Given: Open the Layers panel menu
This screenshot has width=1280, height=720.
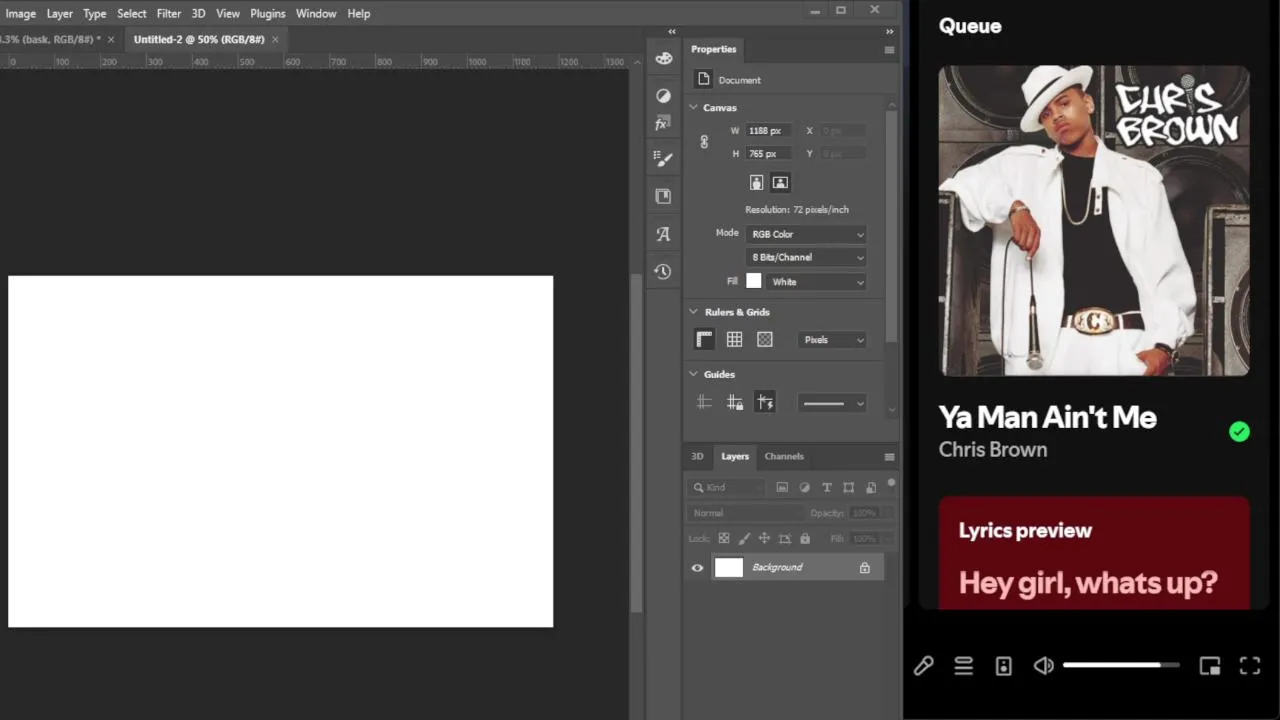Looking at the screenshot, I should click(x=889, y=456).
